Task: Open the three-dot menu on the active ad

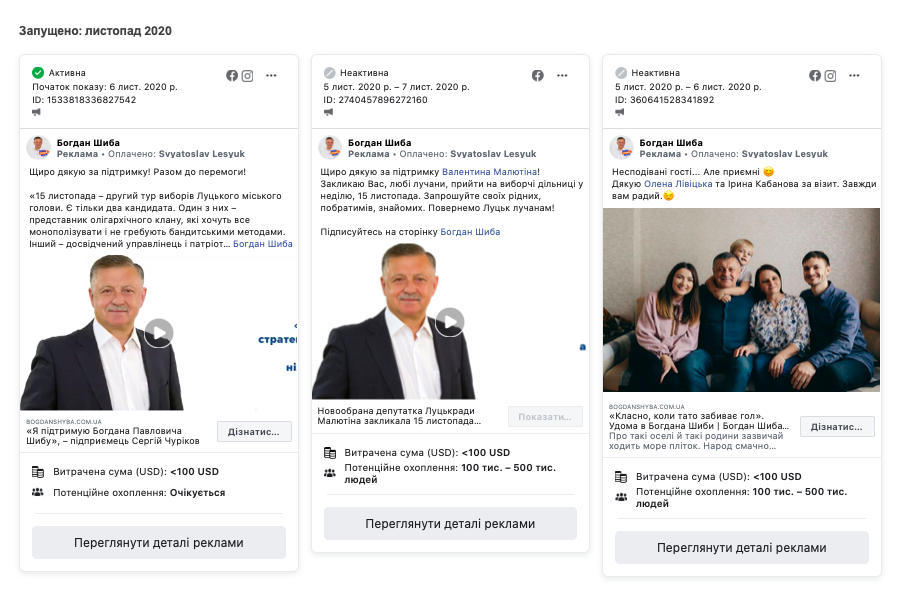Action: pyautogui.click(x=271, y=75)
